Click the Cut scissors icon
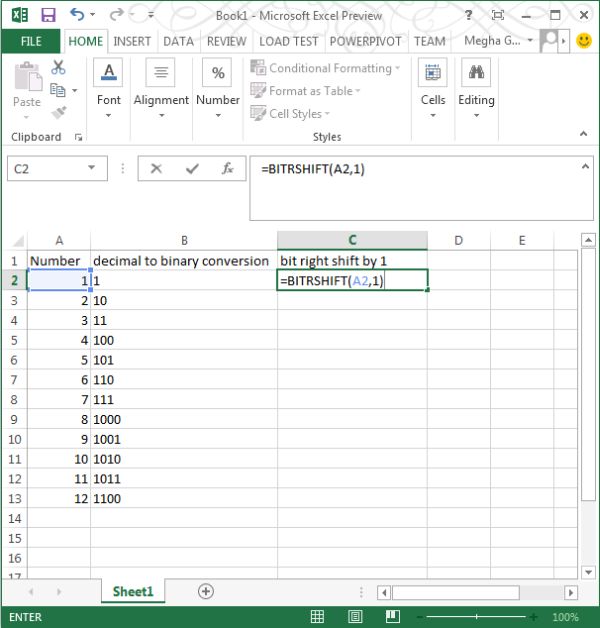The height and width of the screenshot is (628, 600). click(58, 67)
